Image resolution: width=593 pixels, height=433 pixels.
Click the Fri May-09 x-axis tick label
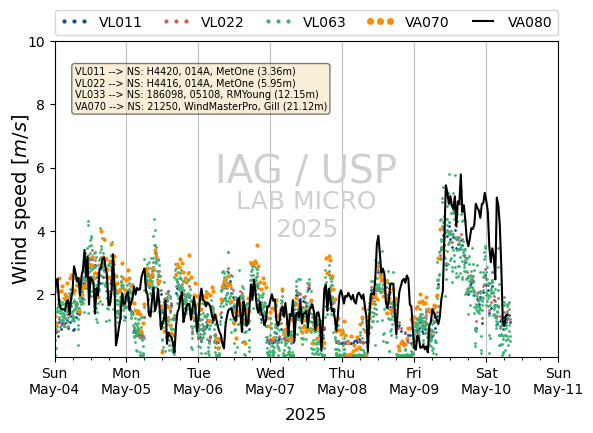pos(414,381)
